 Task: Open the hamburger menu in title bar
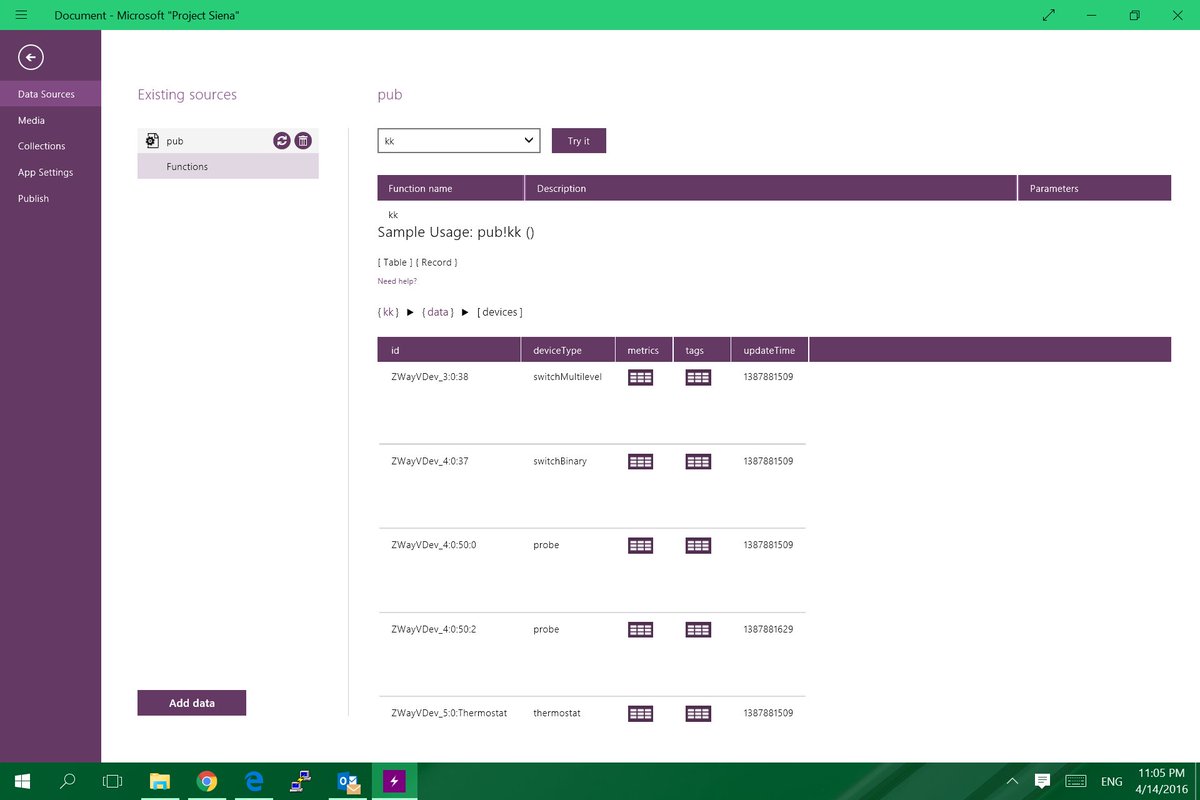click(x=21, y=15)
